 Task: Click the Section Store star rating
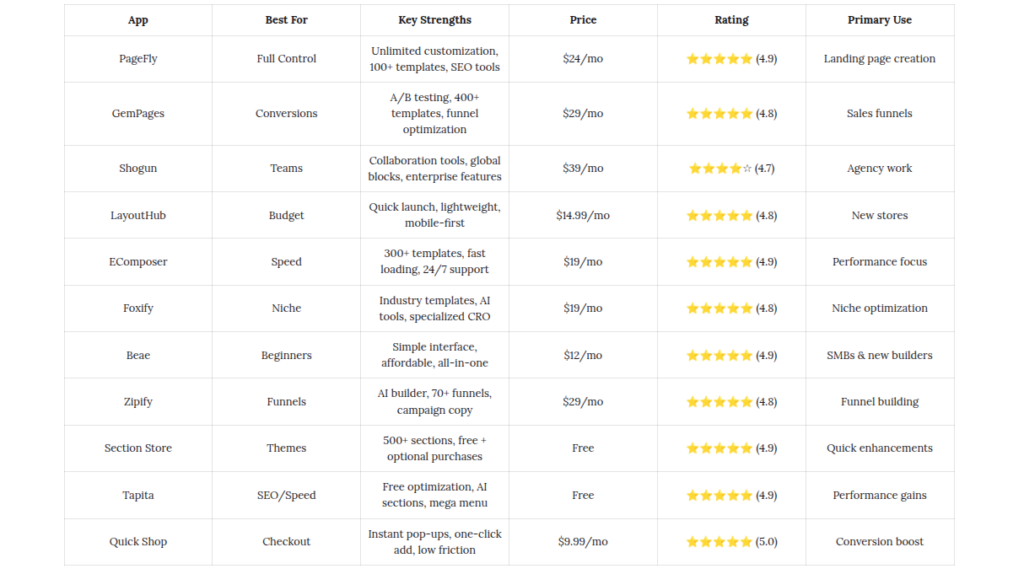[719, 448]
